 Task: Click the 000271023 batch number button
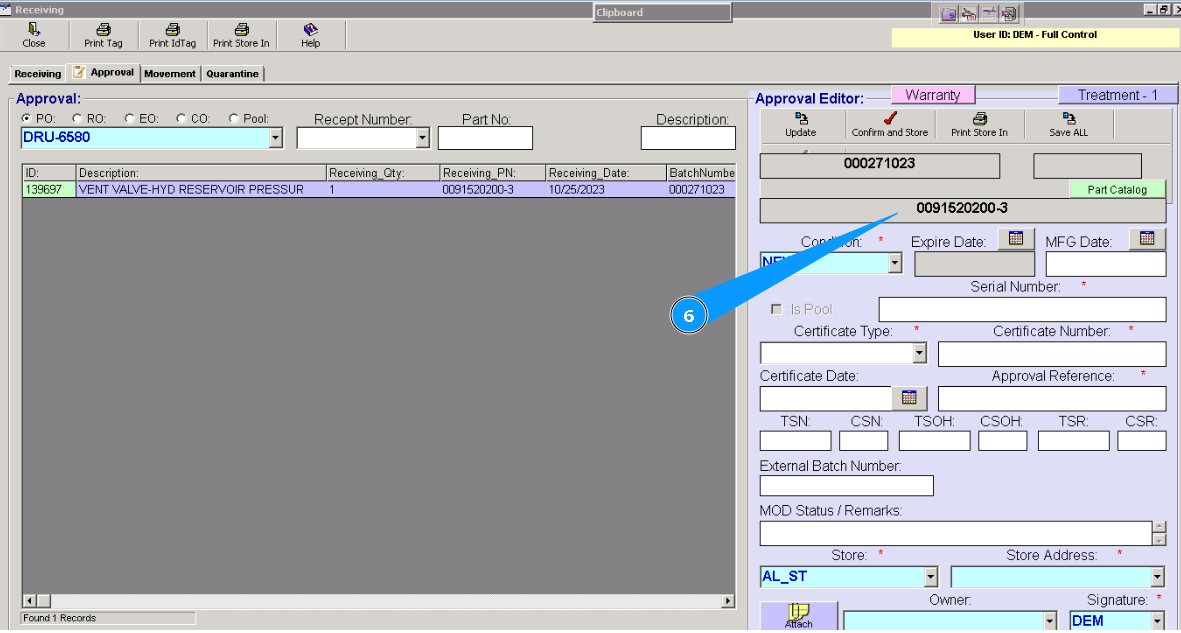(880, 166)
